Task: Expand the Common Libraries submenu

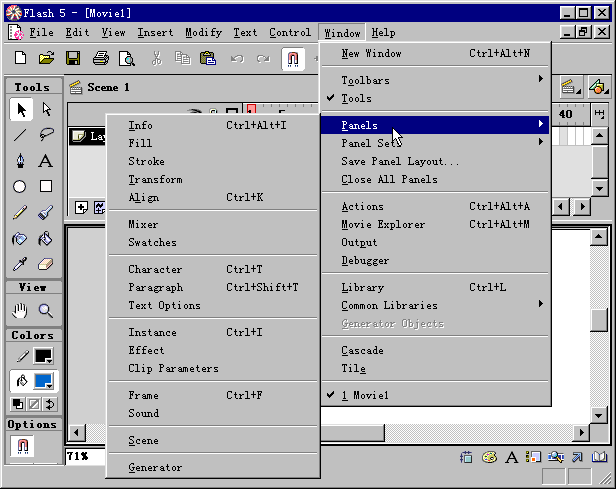Action: point(434,305)
